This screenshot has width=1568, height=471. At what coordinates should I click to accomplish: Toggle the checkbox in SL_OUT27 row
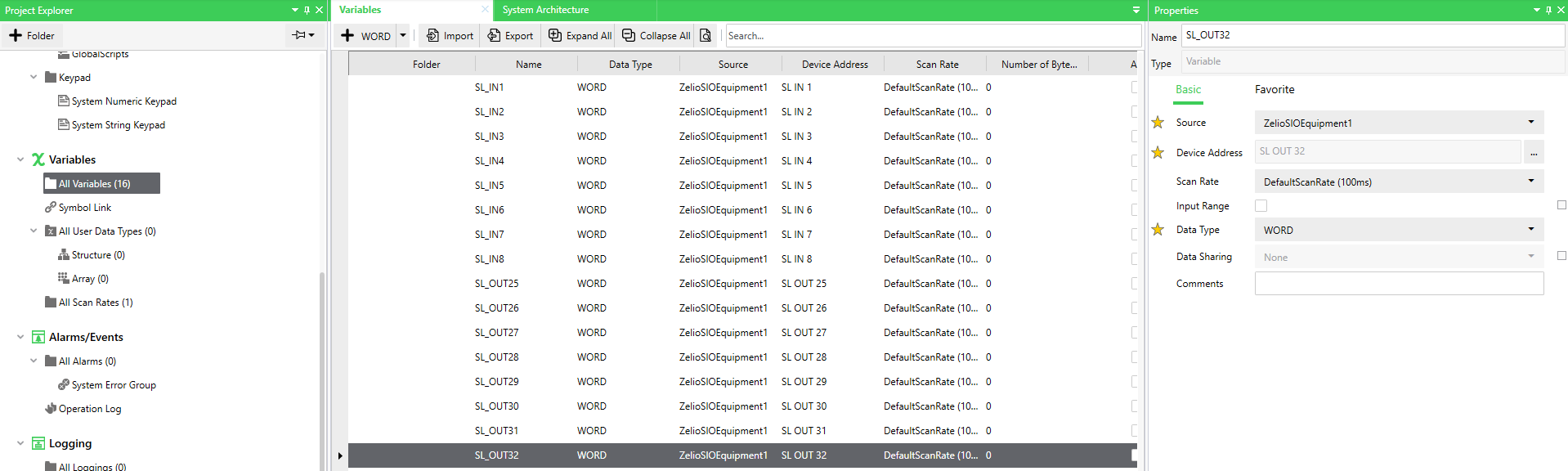[1134, 332]
